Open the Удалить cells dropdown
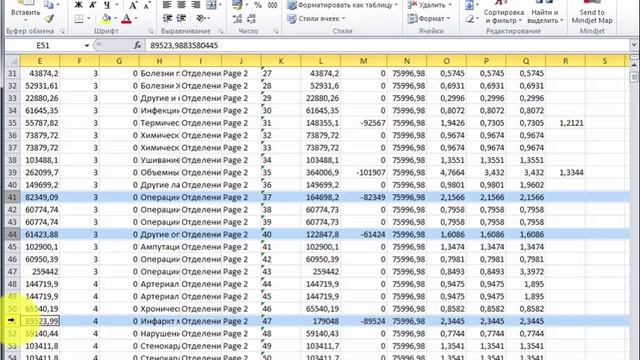 tap(430, 5)
